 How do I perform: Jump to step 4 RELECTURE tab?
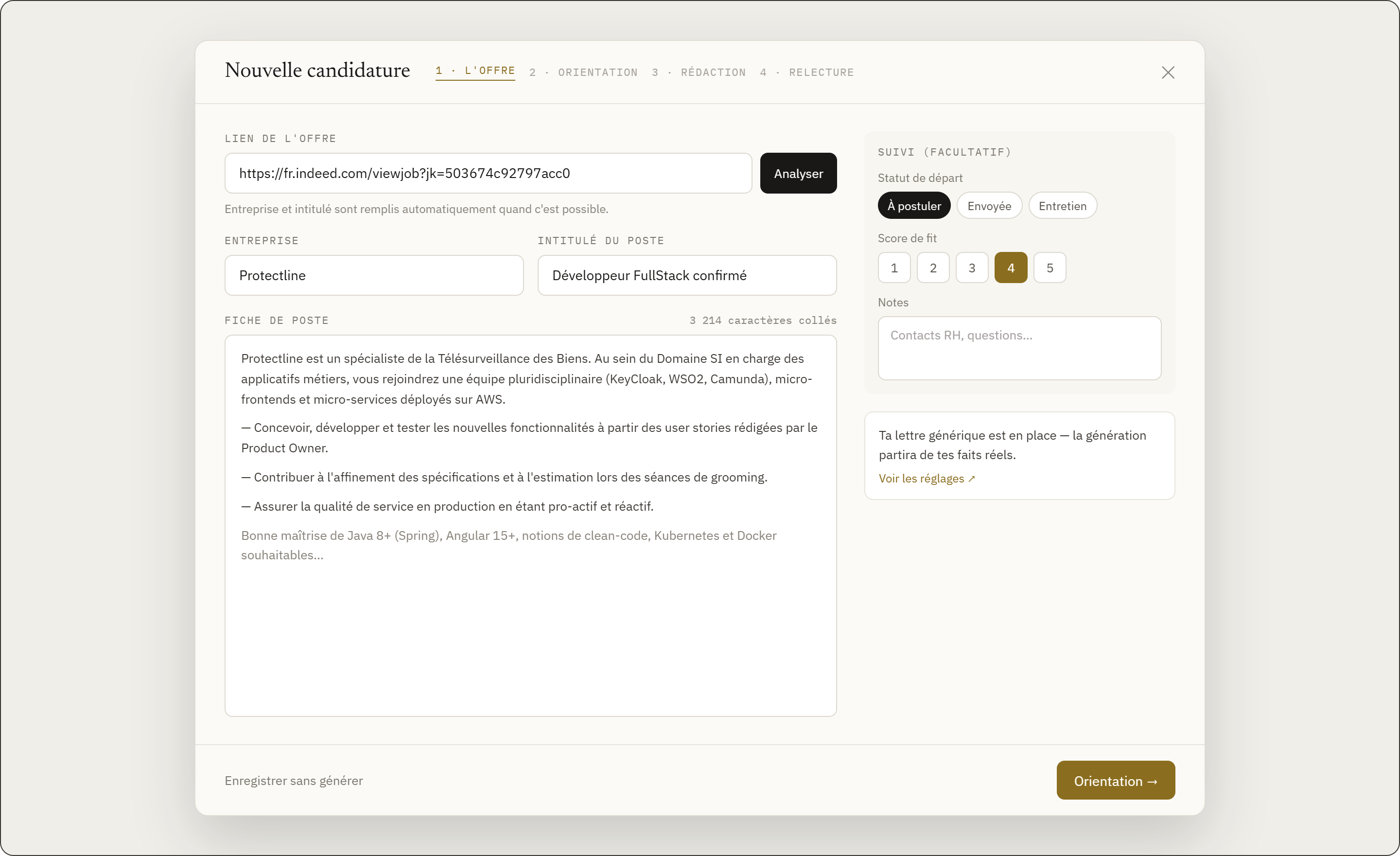pos(806,72)
